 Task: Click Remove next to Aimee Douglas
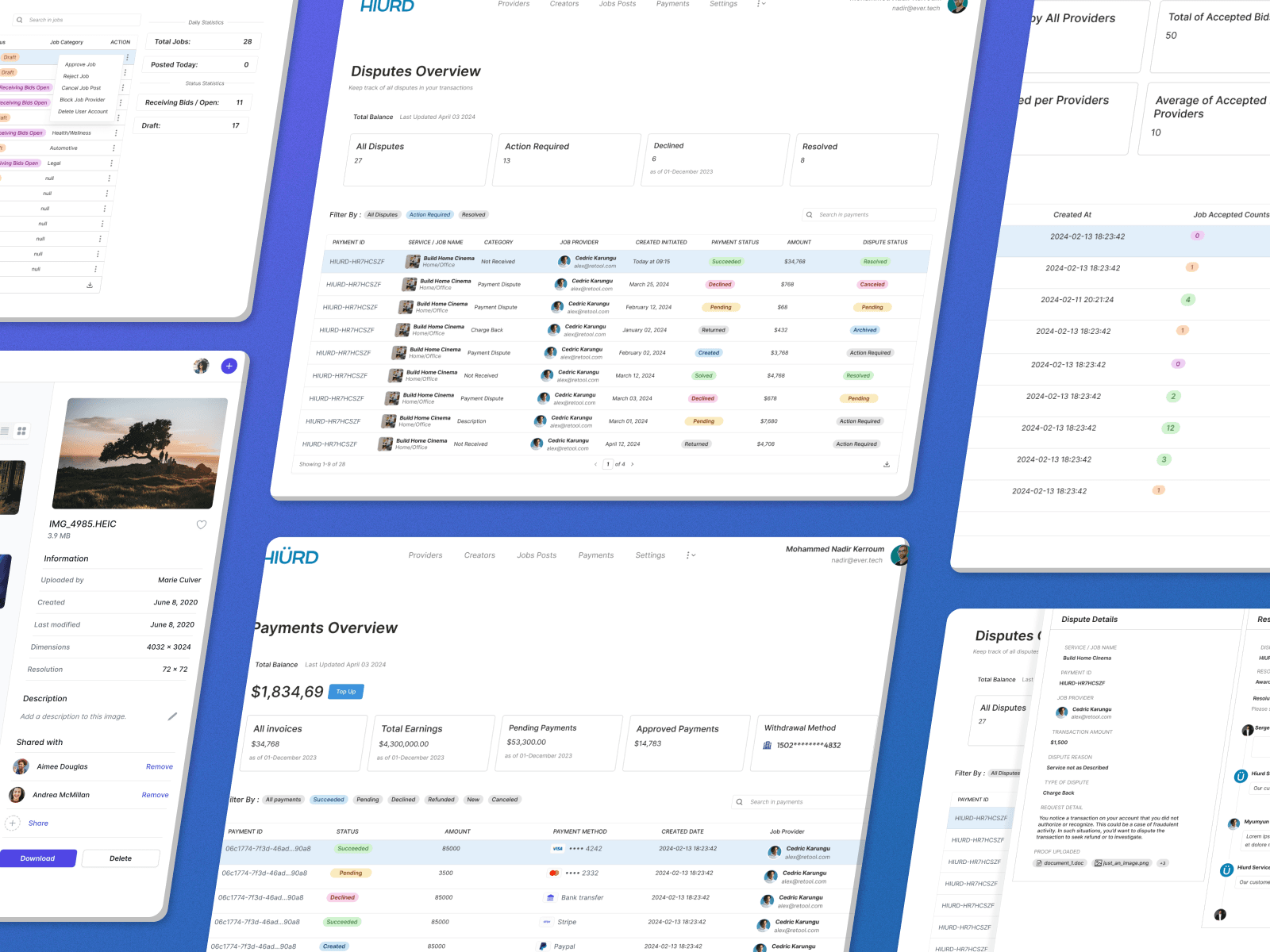(159, 766)
